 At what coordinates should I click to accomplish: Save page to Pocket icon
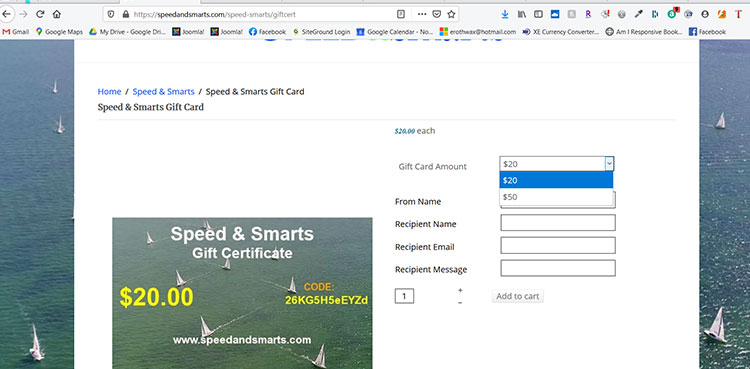[x=436, y=14]
